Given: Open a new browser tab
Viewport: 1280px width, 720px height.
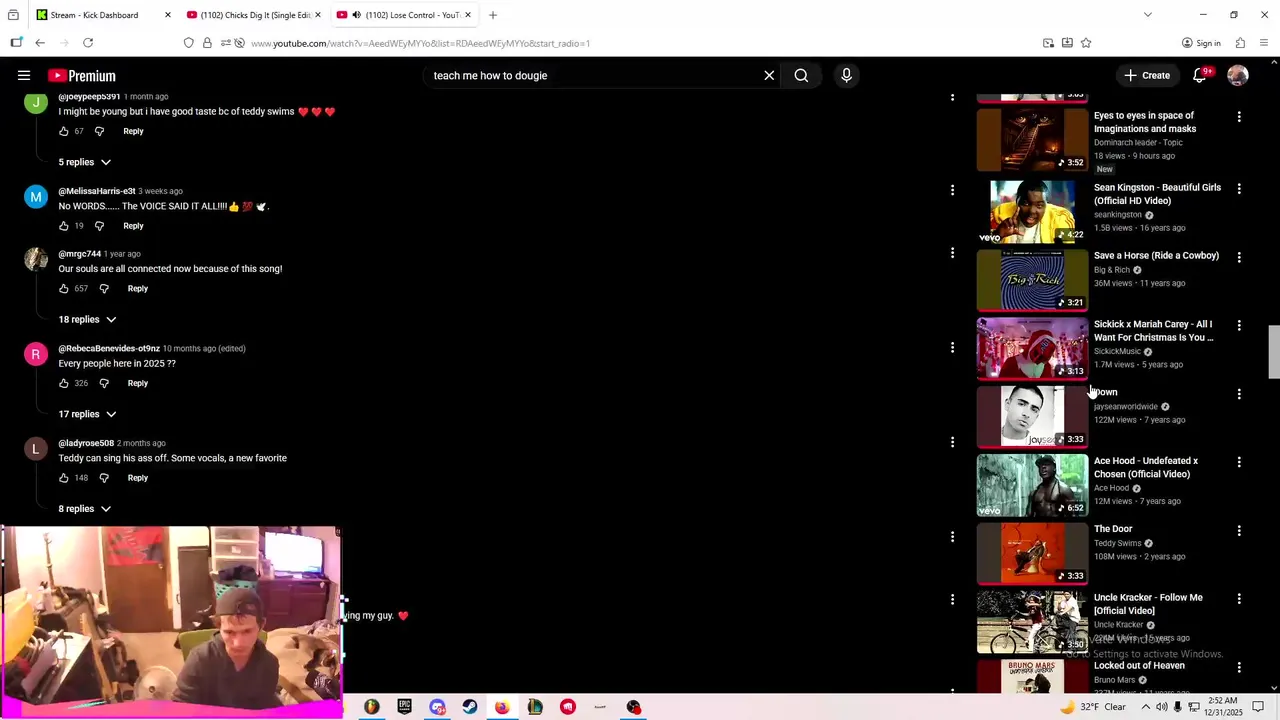Looking at the screenshot, I should pos(493,15).
